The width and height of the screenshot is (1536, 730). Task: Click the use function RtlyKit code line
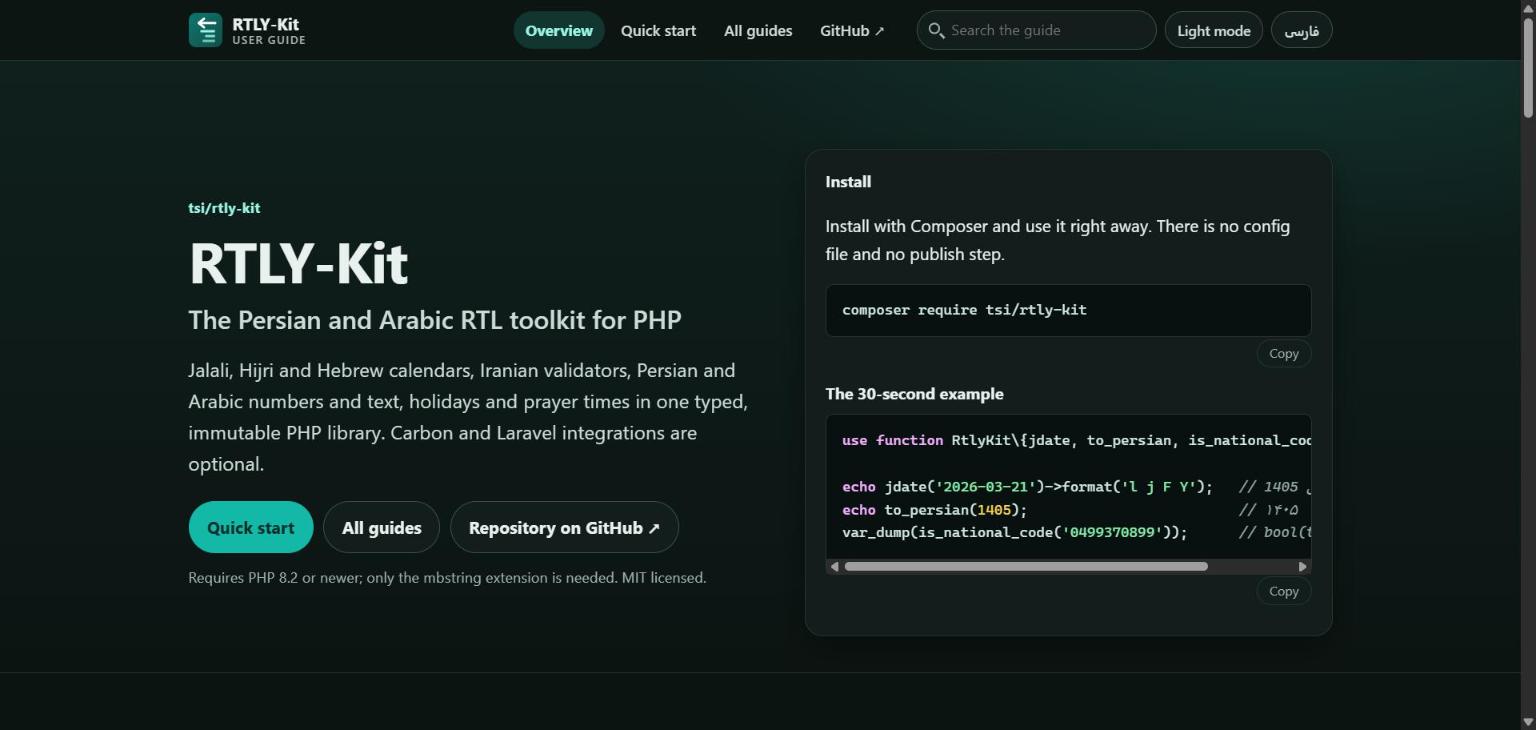(1076, 440)
